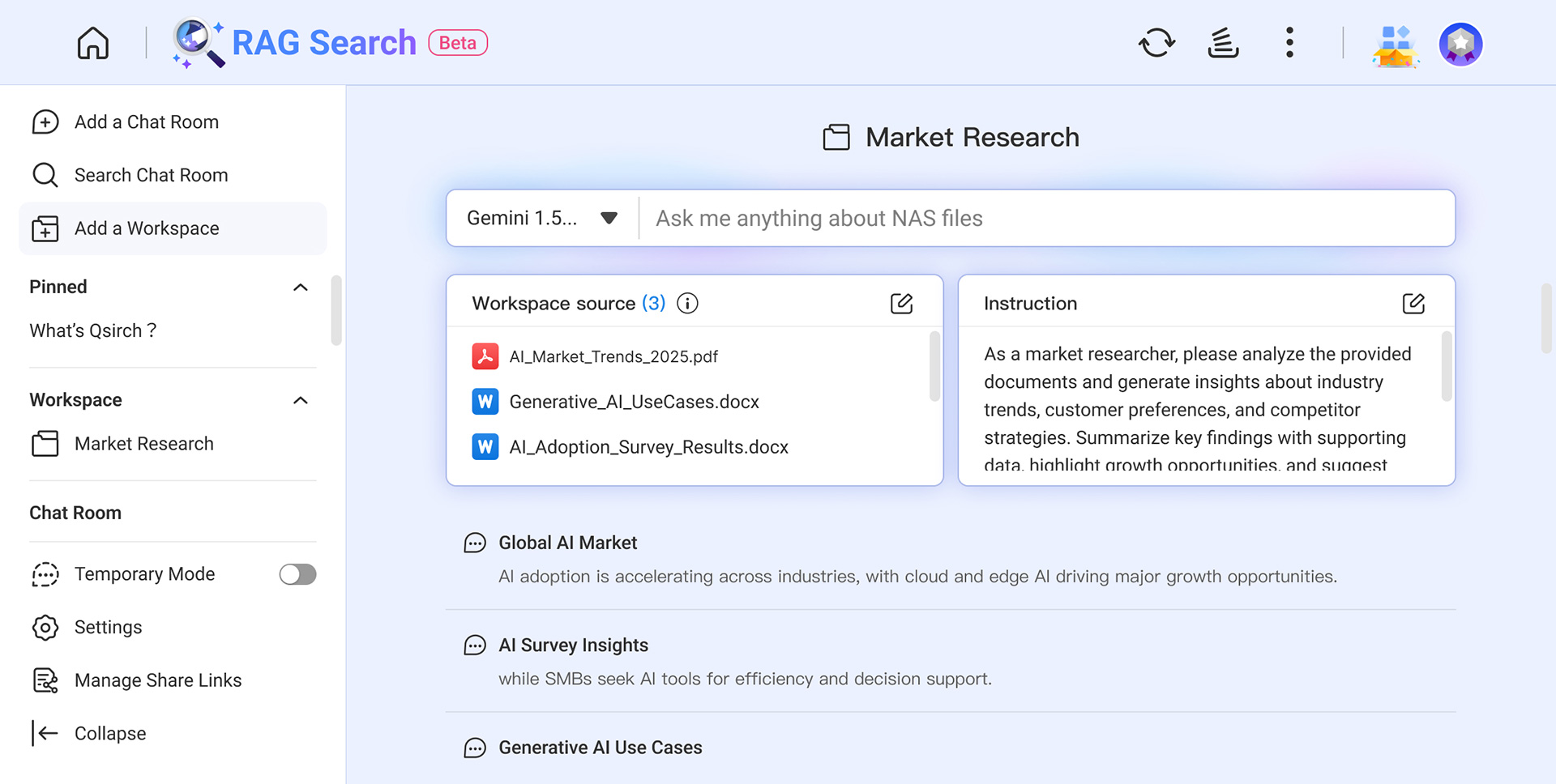Show Workspace source info tooltip
The width and height of the screenshot is (1556, 784).
click(x=687, y=304)
